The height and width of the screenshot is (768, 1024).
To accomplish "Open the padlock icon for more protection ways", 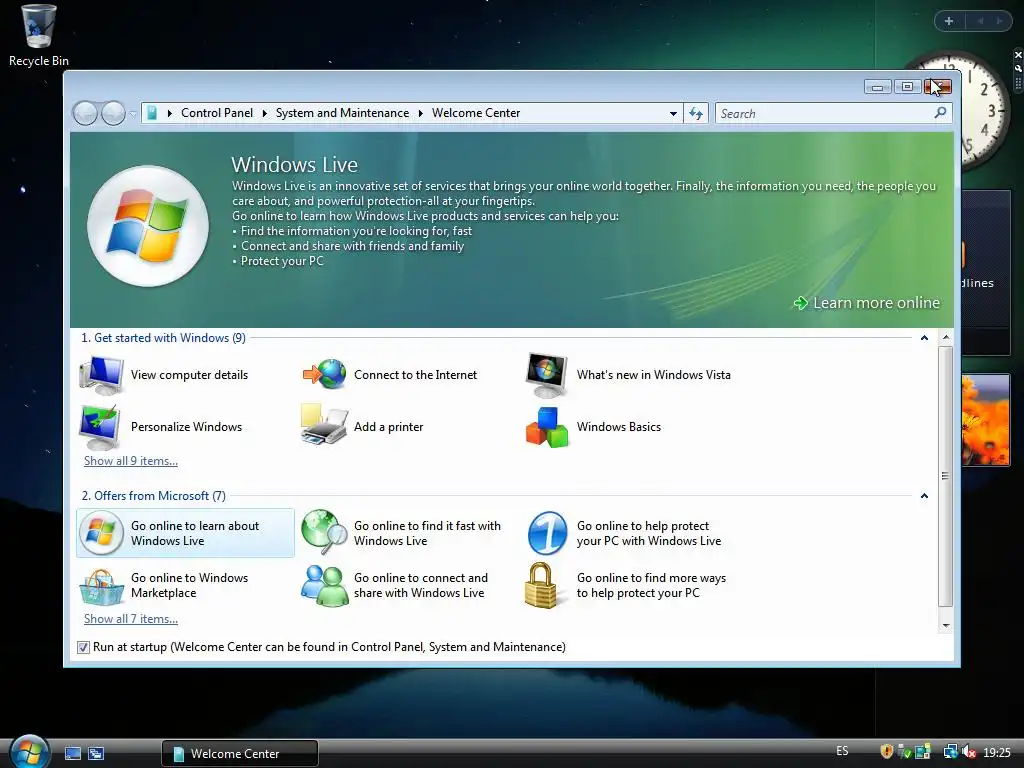I will [541, 586].
